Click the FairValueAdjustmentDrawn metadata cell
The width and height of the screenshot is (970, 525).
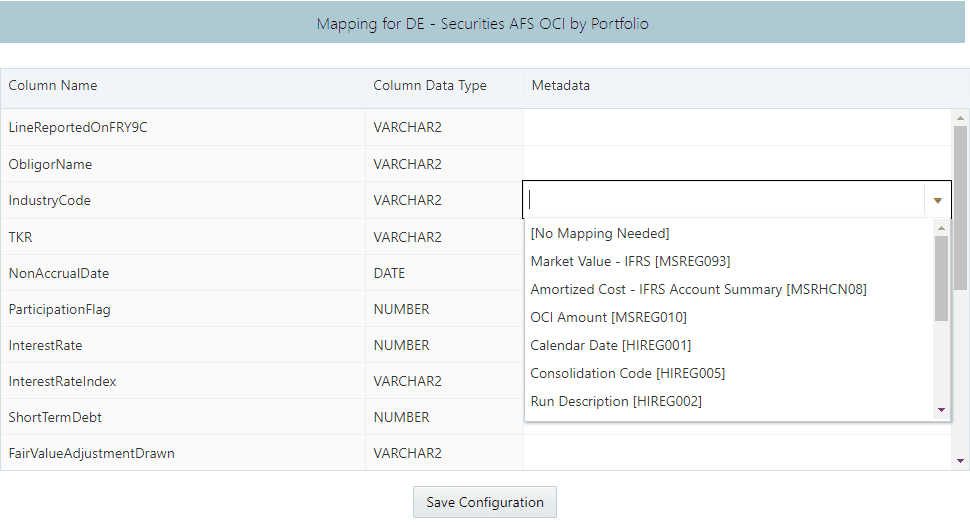click(x=737, y=453)
